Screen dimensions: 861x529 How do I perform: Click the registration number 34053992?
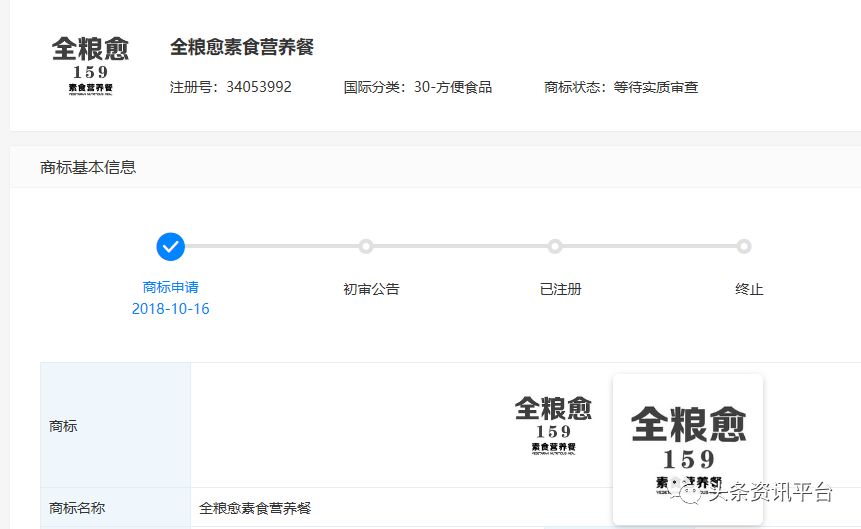[258, 87]
